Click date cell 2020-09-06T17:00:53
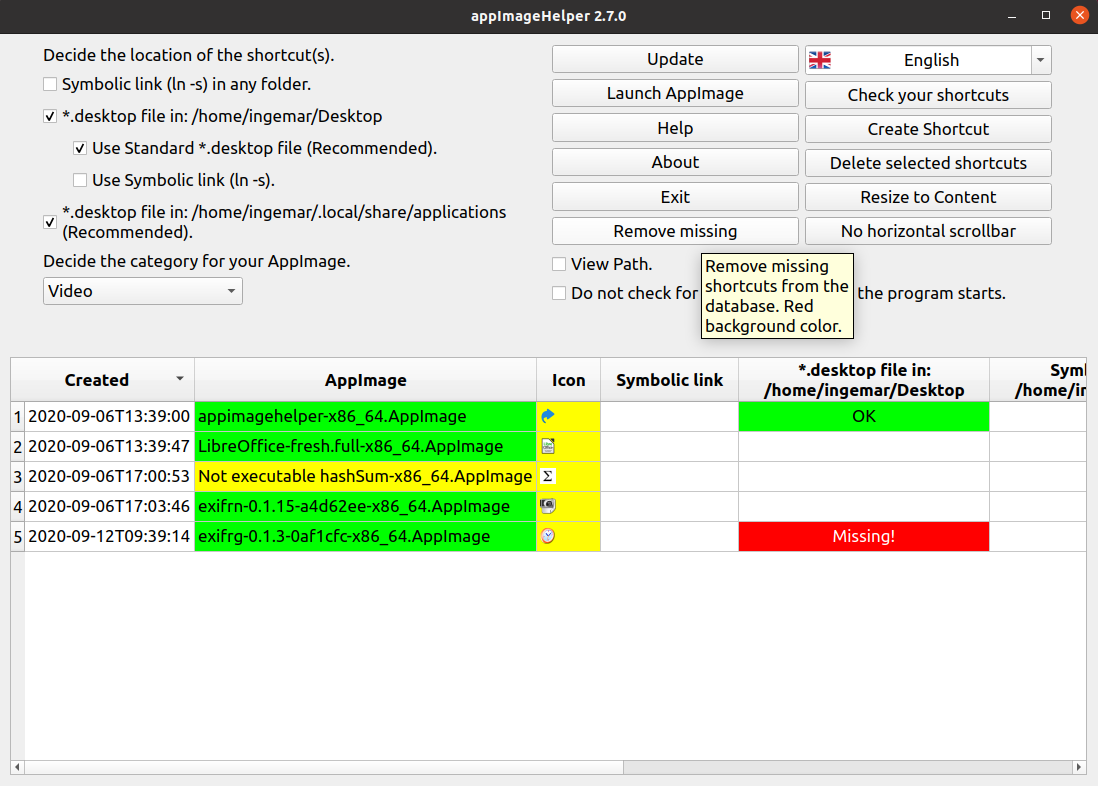 [109, 476]
